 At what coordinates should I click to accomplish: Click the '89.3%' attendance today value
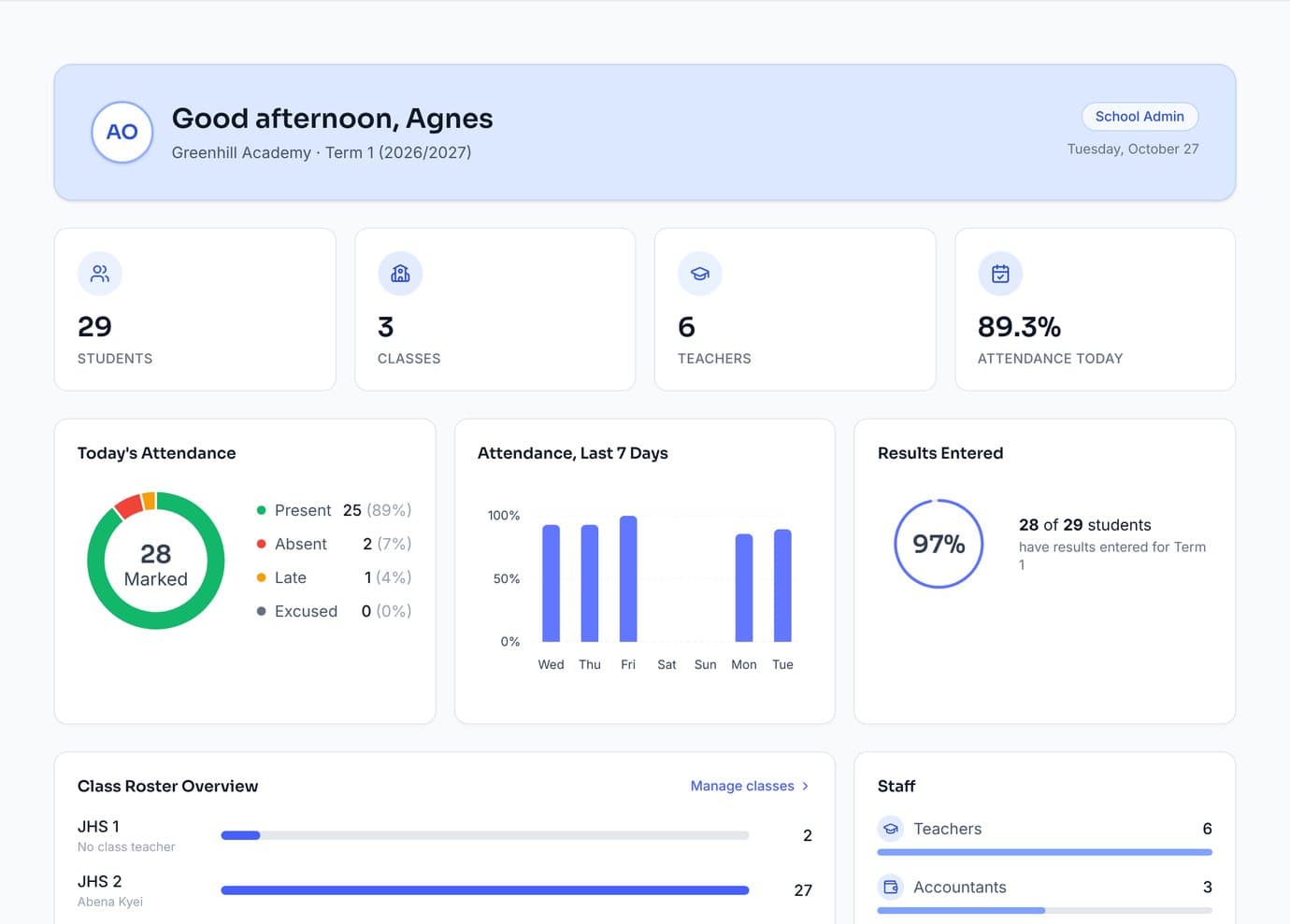pos(1019,327)
